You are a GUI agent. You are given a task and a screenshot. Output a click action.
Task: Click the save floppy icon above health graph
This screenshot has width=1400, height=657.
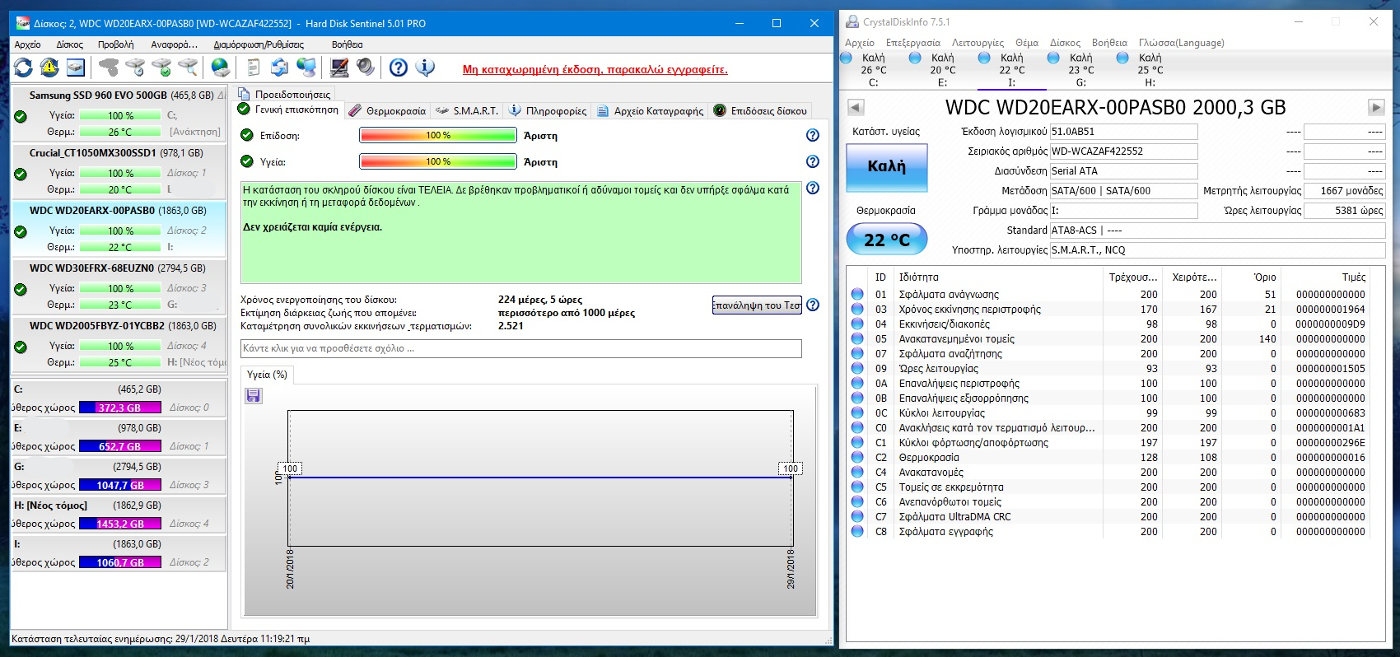coord(253,397)
